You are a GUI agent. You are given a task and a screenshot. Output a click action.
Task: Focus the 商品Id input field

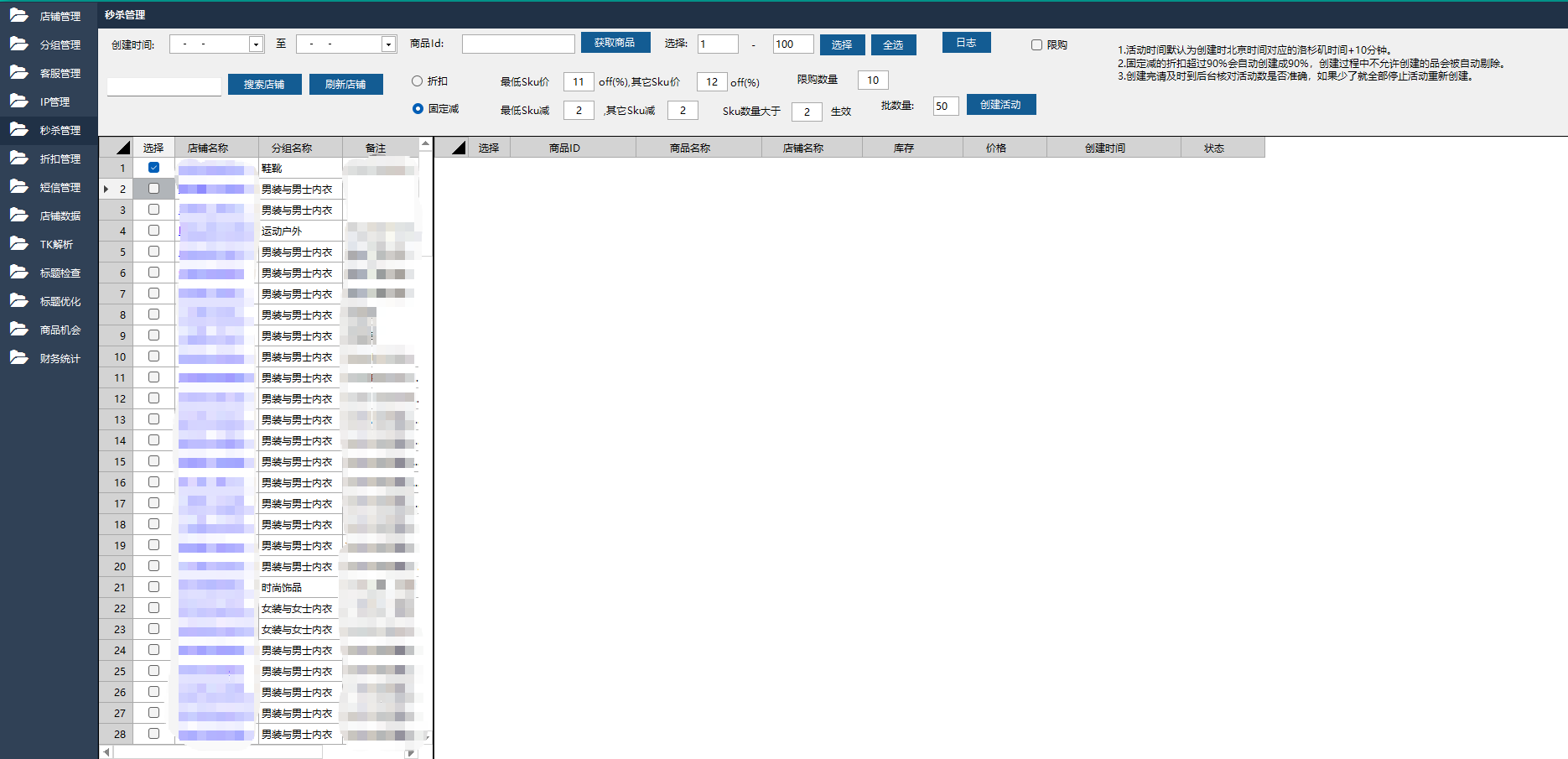point(517,44)
